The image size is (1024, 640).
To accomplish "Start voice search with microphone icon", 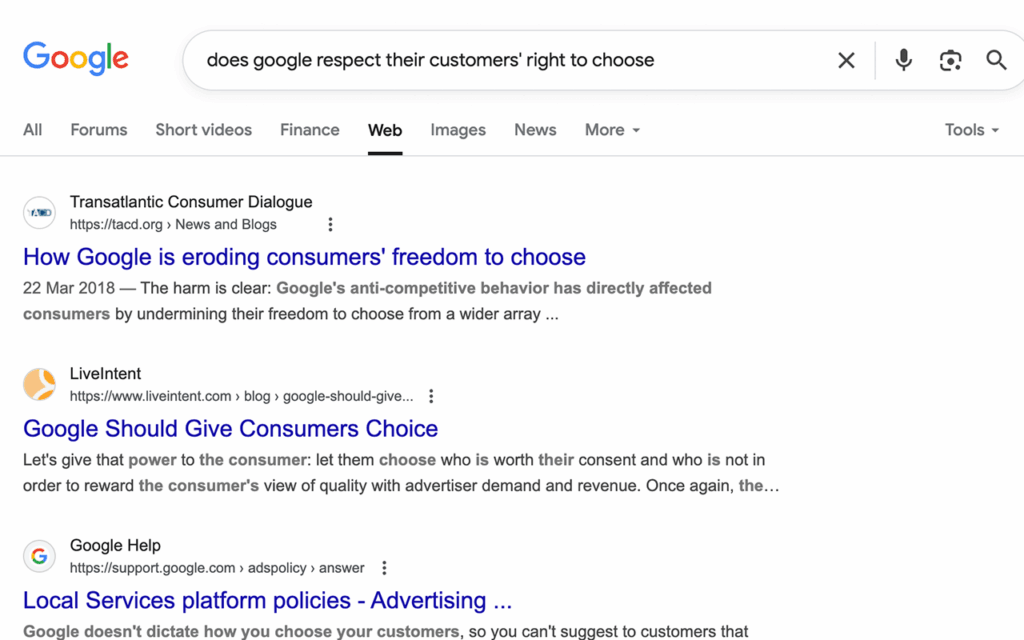I will (x=903, y=60).
